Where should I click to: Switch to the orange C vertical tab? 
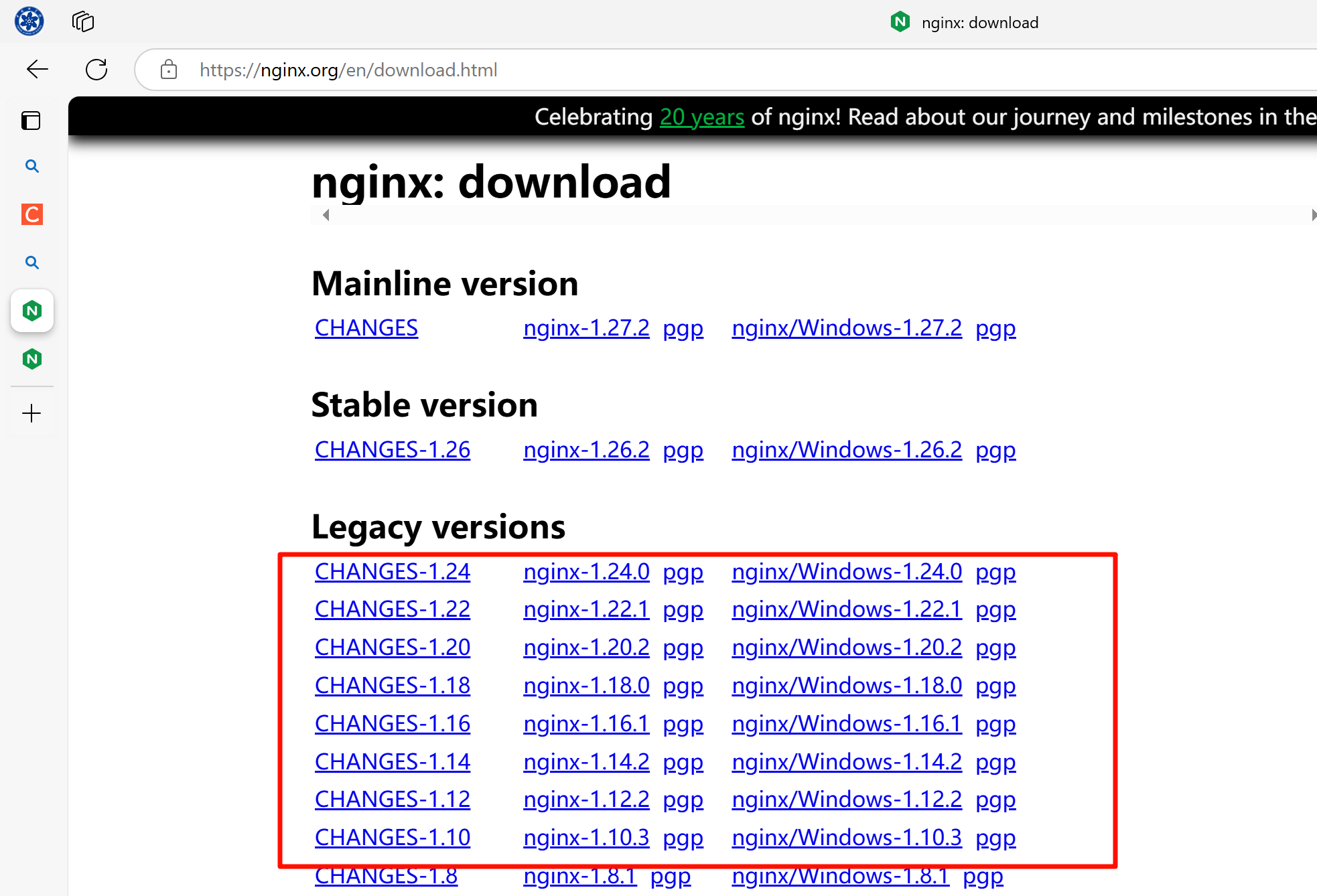pyautogui.click(x=31, y=214)
